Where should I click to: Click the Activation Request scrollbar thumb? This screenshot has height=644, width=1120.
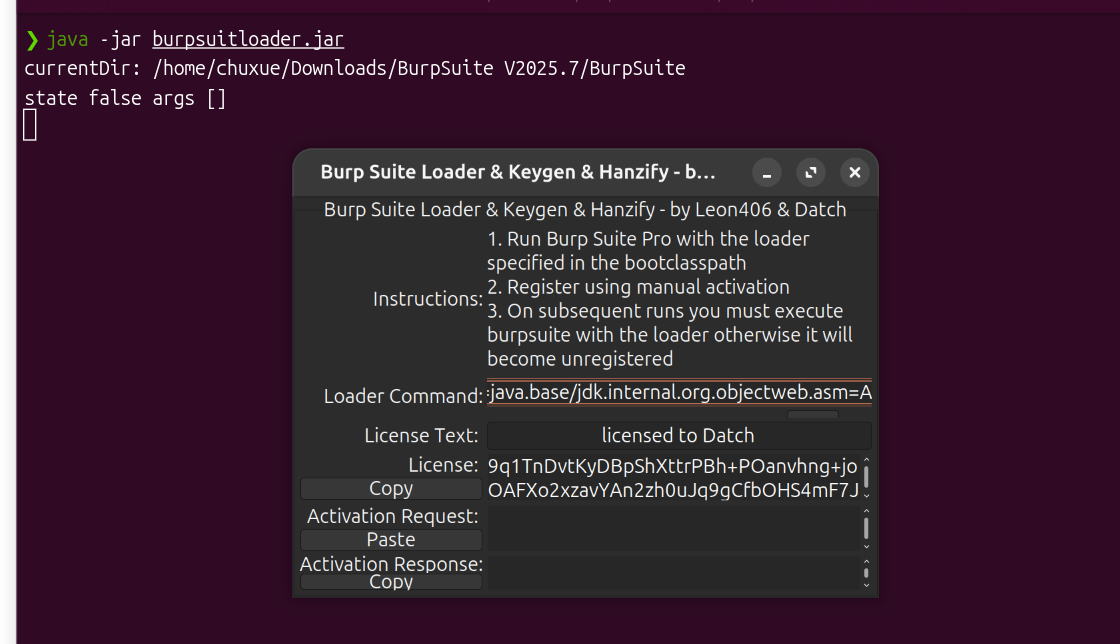coord(866,527)
